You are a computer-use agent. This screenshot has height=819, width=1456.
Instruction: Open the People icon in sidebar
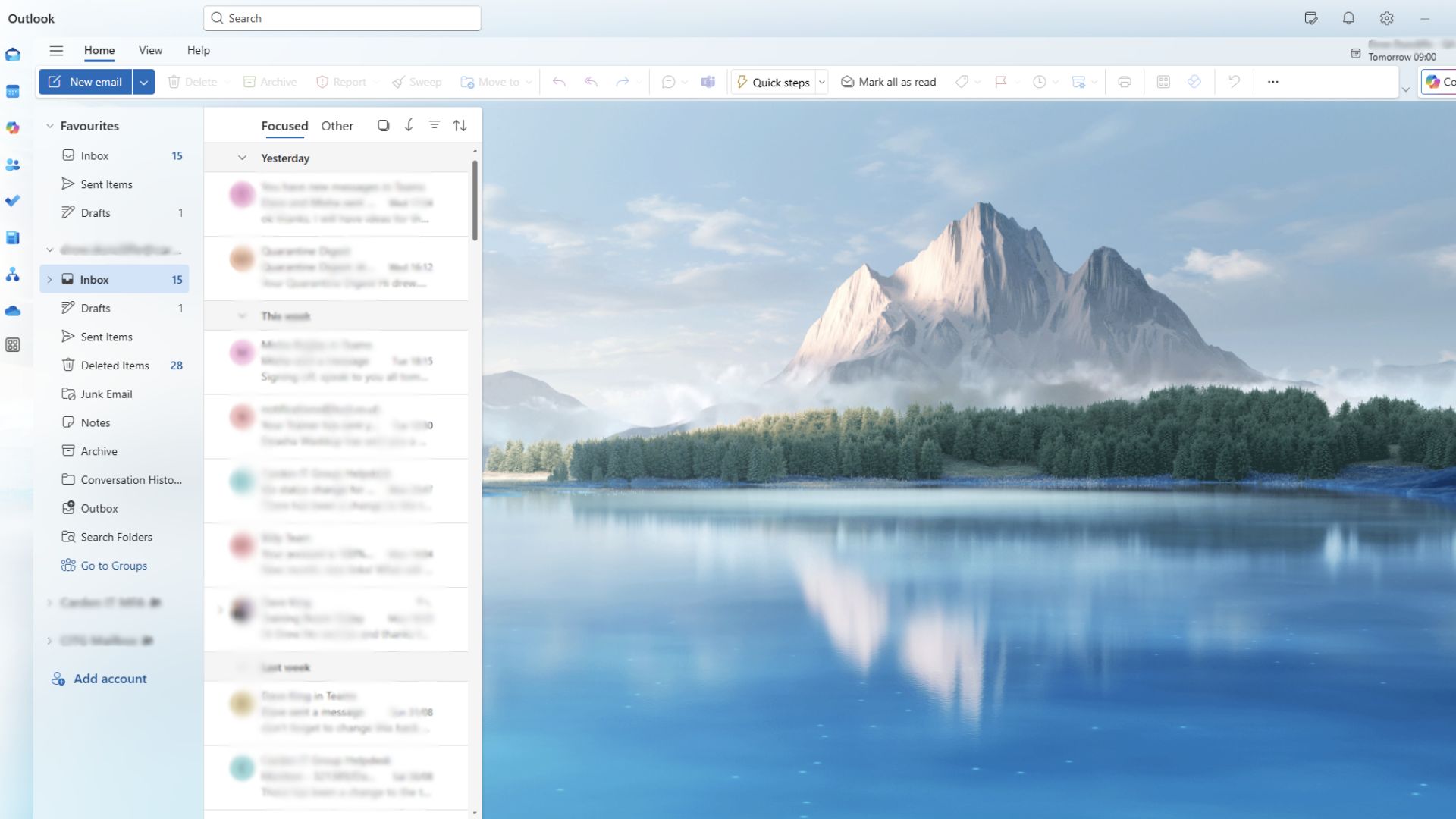pos(13,165)
